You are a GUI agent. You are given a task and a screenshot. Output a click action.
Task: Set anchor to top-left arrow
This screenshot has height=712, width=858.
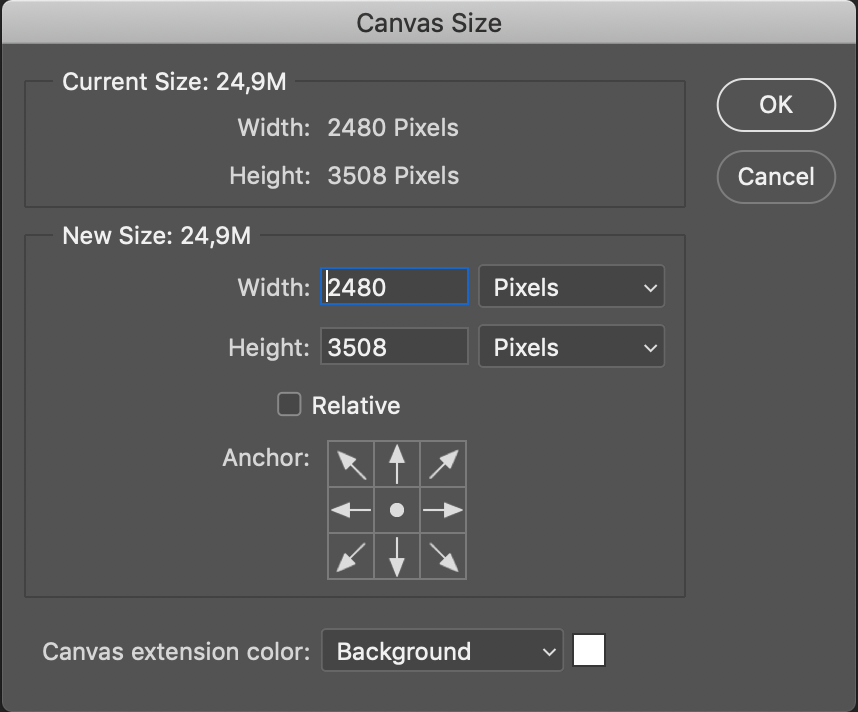point(351,464)
